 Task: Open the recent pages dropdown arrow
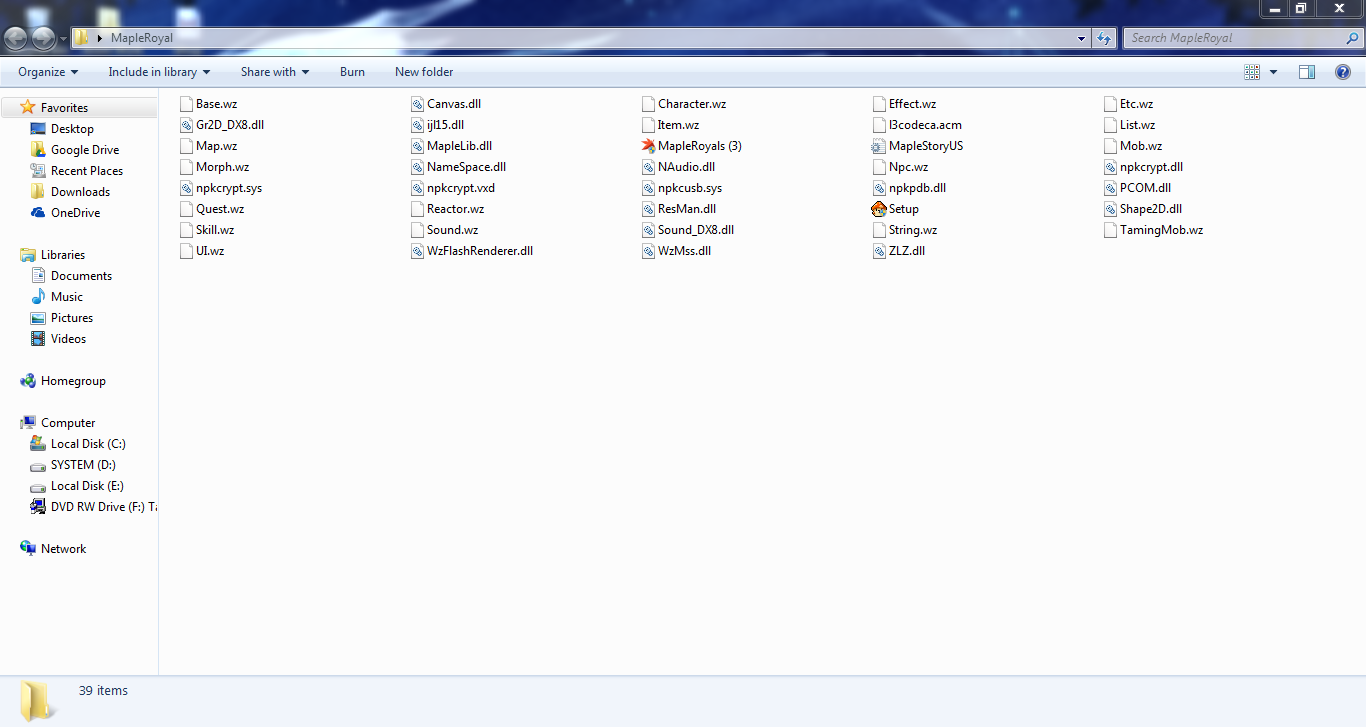click(x=63, y=39)
